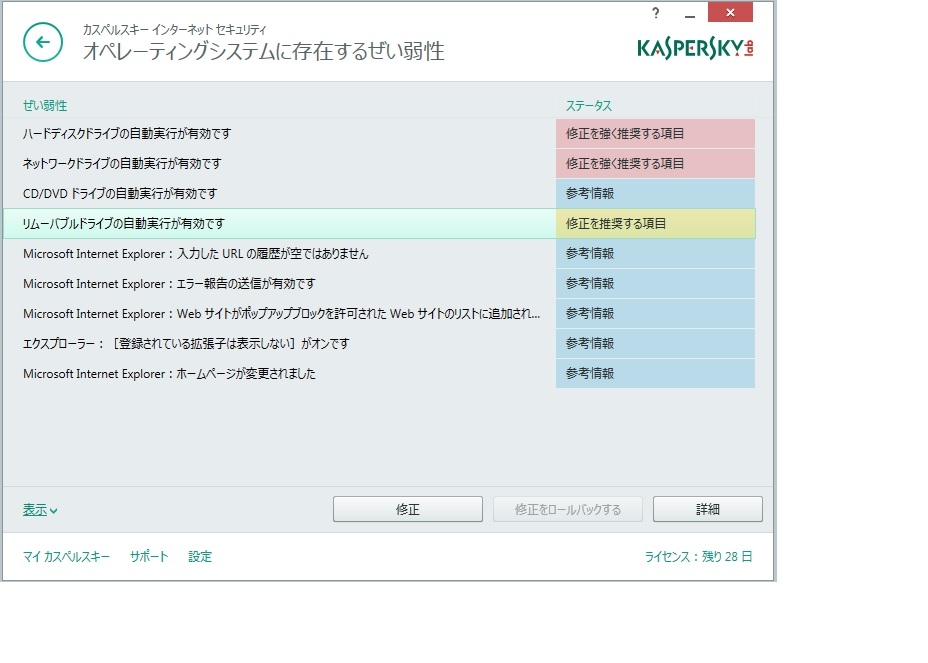Click 参考情報 status for Web サイト popup row
The image size is (928, 663).
(655, 314)
